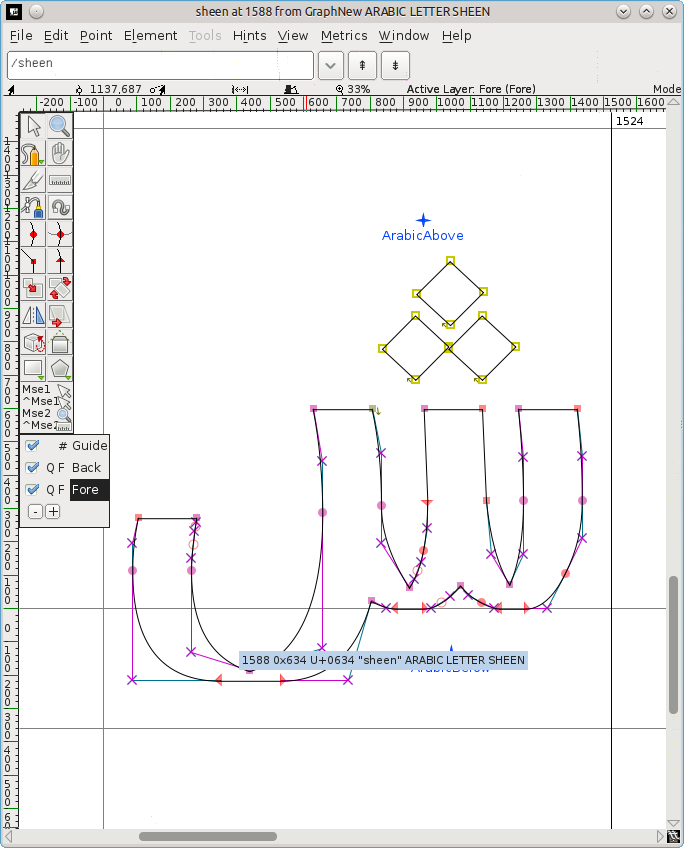Choose the Hand scroll tool
This screenshot has width=684, height=848.
pos(60,153)
